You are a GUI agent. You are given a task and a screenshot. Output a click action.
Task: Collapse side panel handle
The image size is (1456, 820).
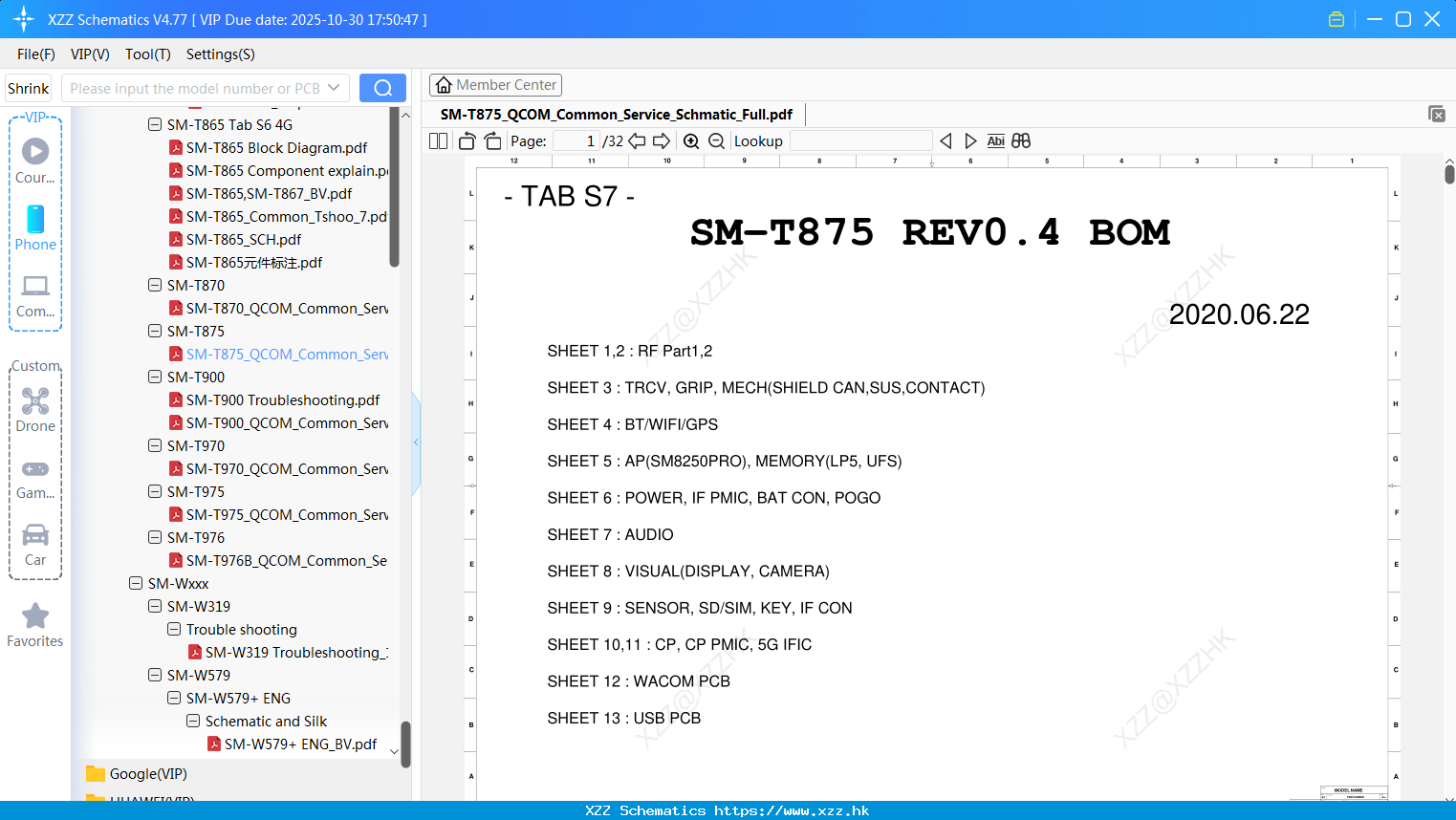(416, 442)
